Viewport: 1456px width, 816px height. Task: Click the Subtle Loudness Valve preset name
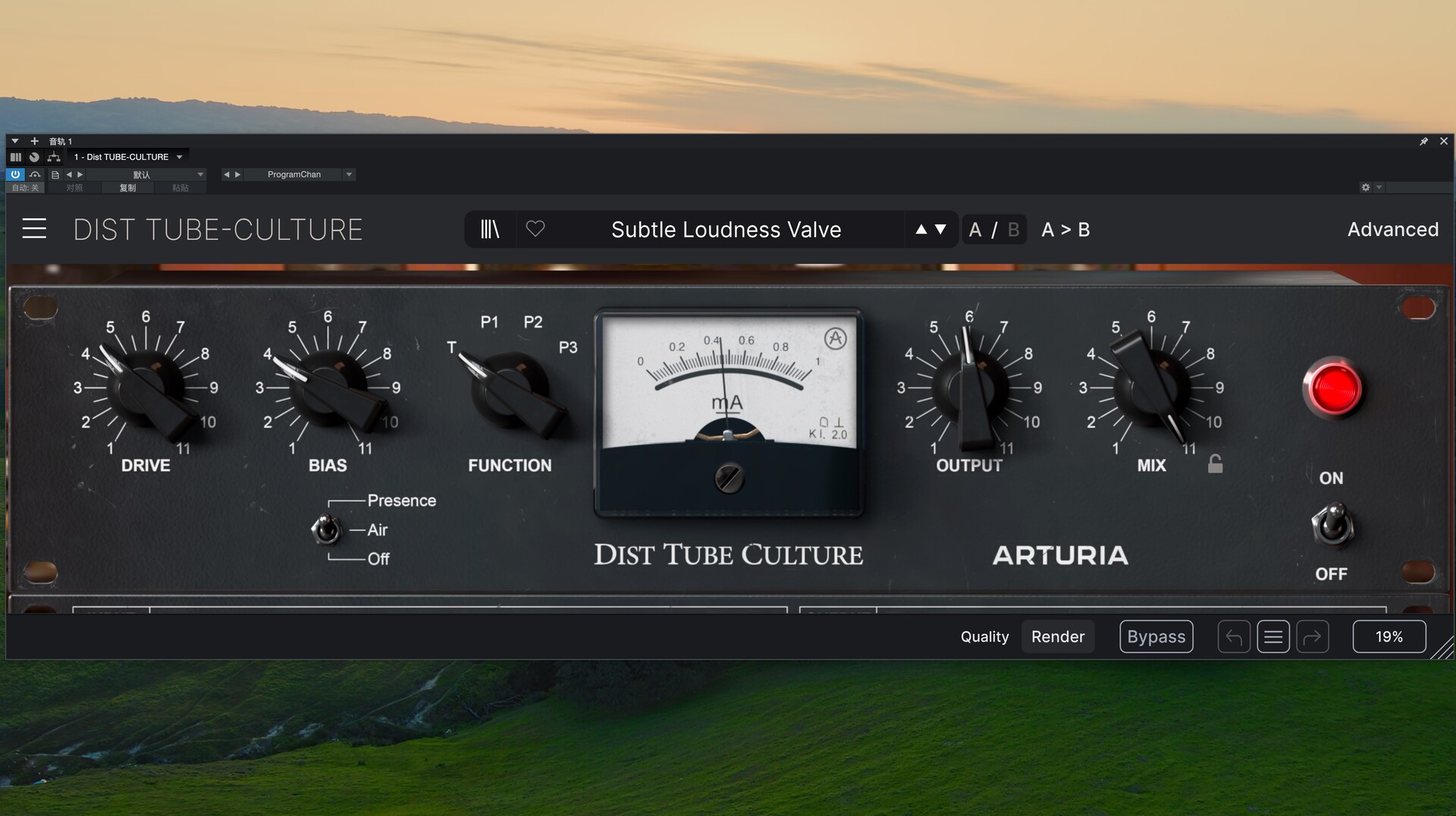(x=726, y=230)
